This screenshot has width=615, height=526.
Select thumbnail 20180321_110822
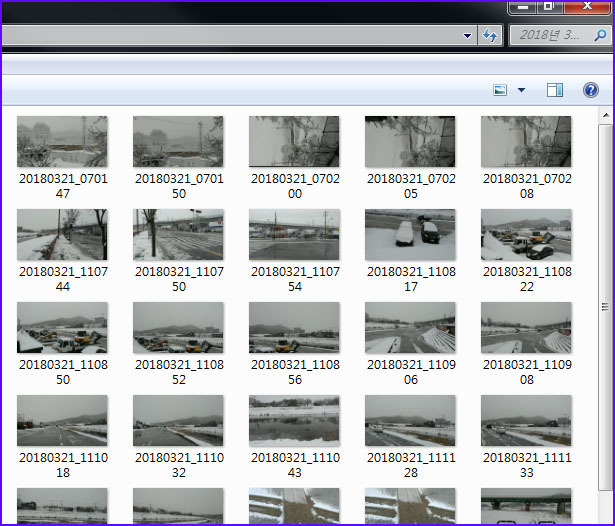(x=526, y=235)
